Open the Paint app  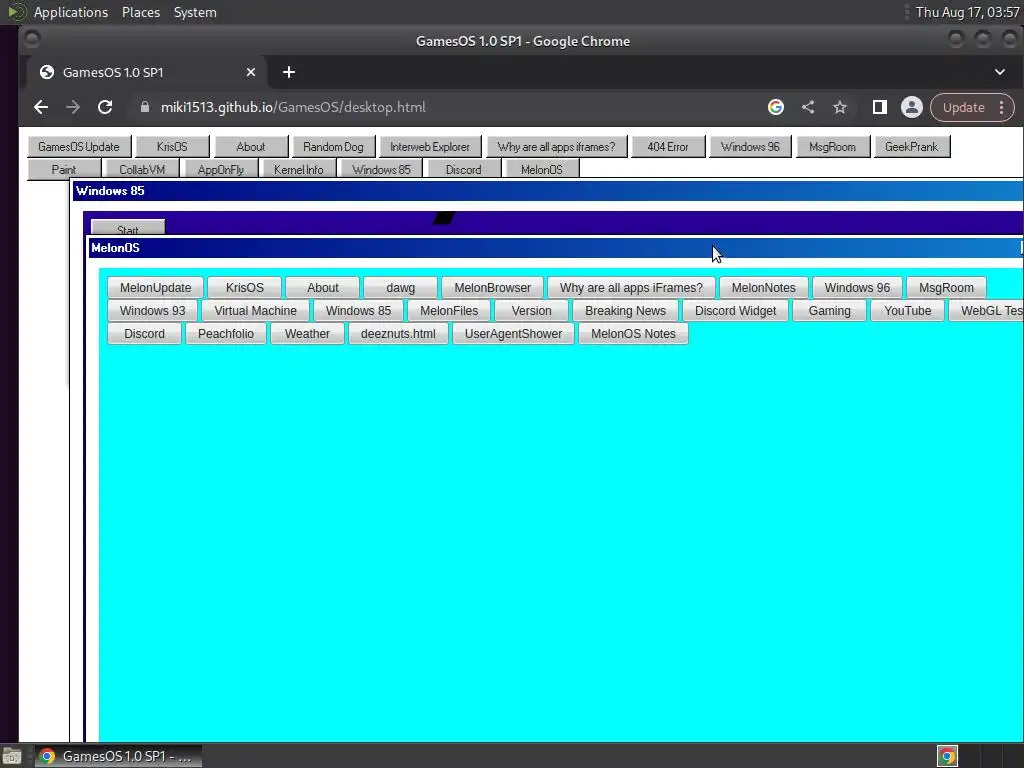click(x=64, y=169)
